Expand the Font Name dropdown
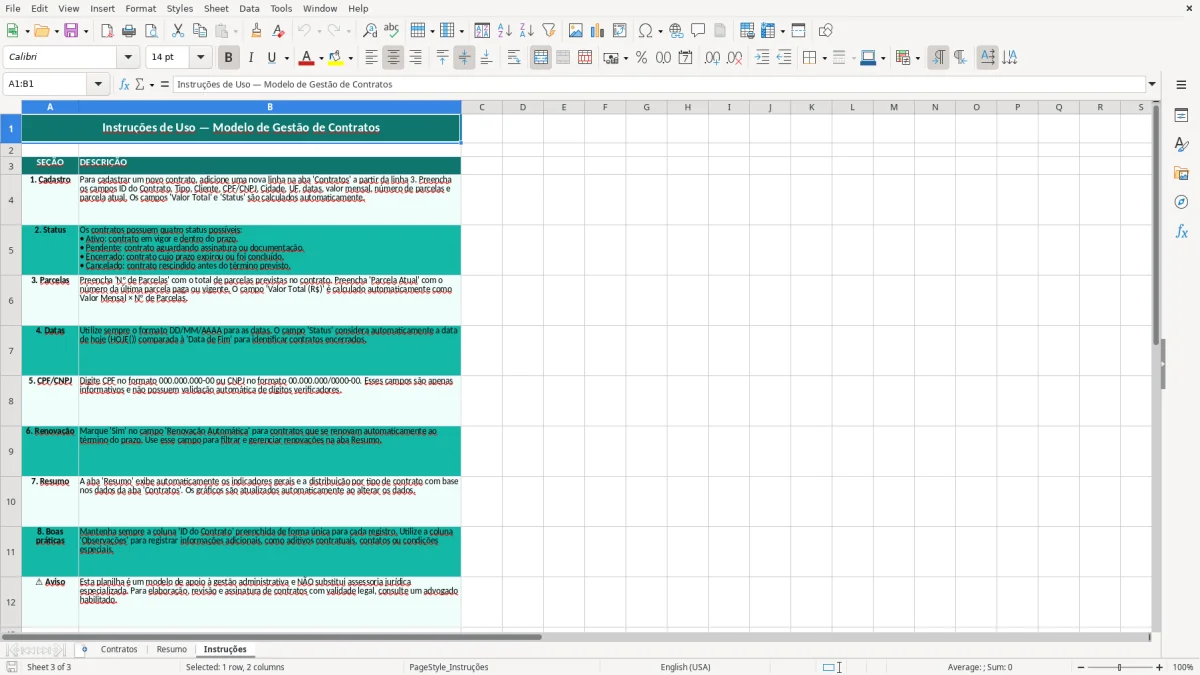The width and height of the screenshot is (1200, 675). tap(126, 58)
